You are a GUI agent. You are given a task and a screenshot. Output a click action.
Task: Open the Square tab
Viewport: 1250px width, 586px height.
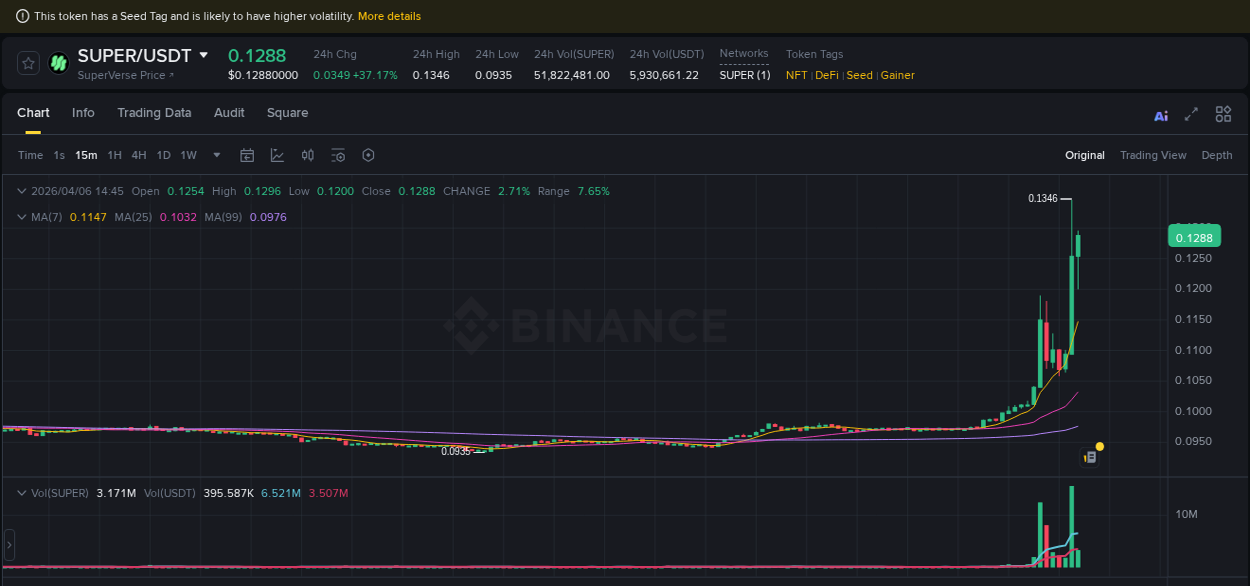[287, 113]
